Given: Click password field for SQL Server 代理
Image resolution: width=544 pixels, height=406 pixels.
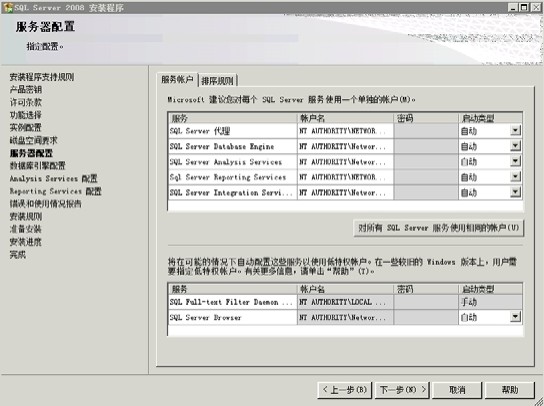Looking at the screenshot, I should coord(426,131).
